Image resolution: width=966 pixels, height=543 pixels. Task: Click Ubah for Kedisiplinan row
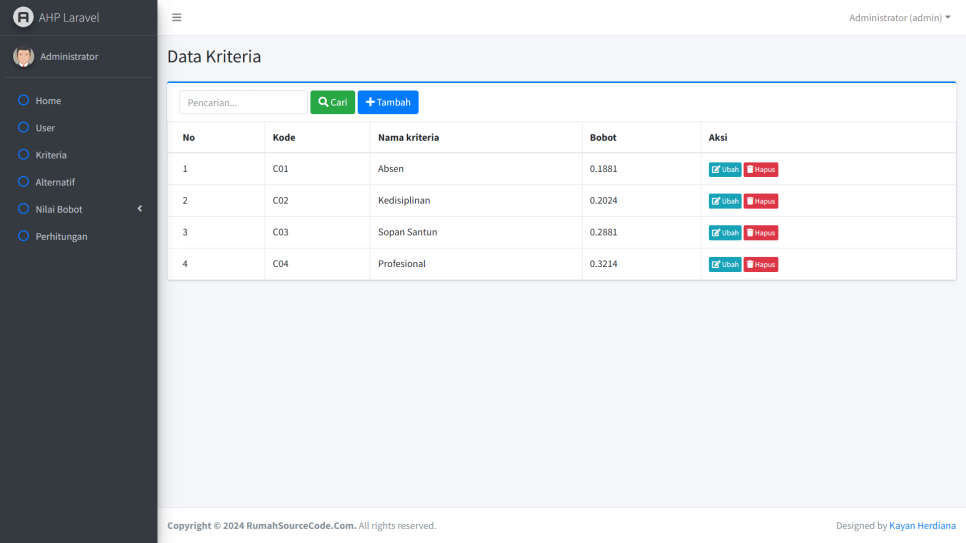pyautogui.click(x=724, y=201)
